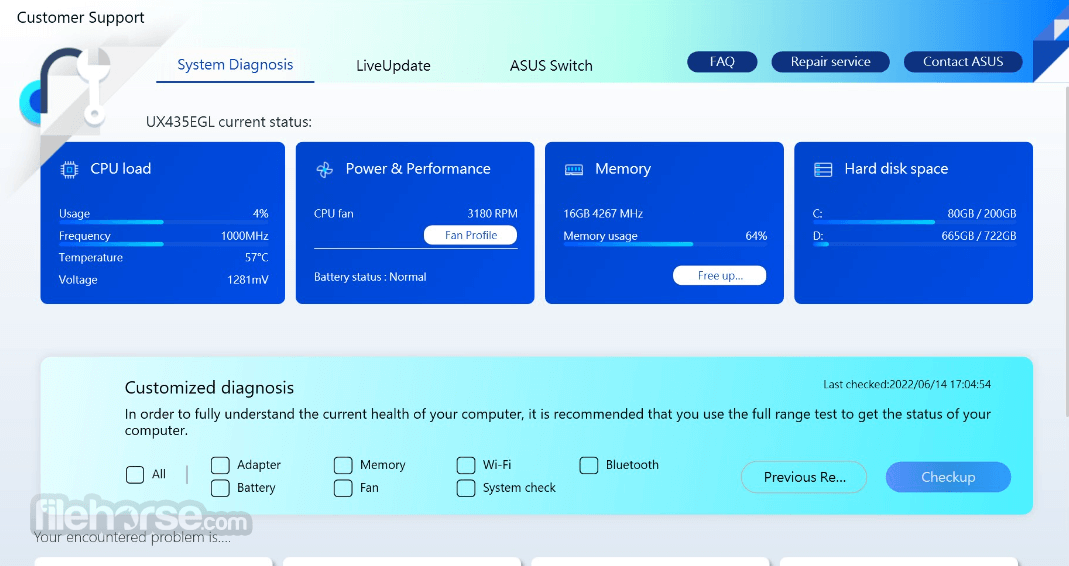Click the 1281mV voltage value
Image resolution: width=1069 pixels, height=566 pixels.
click(247, 280)
